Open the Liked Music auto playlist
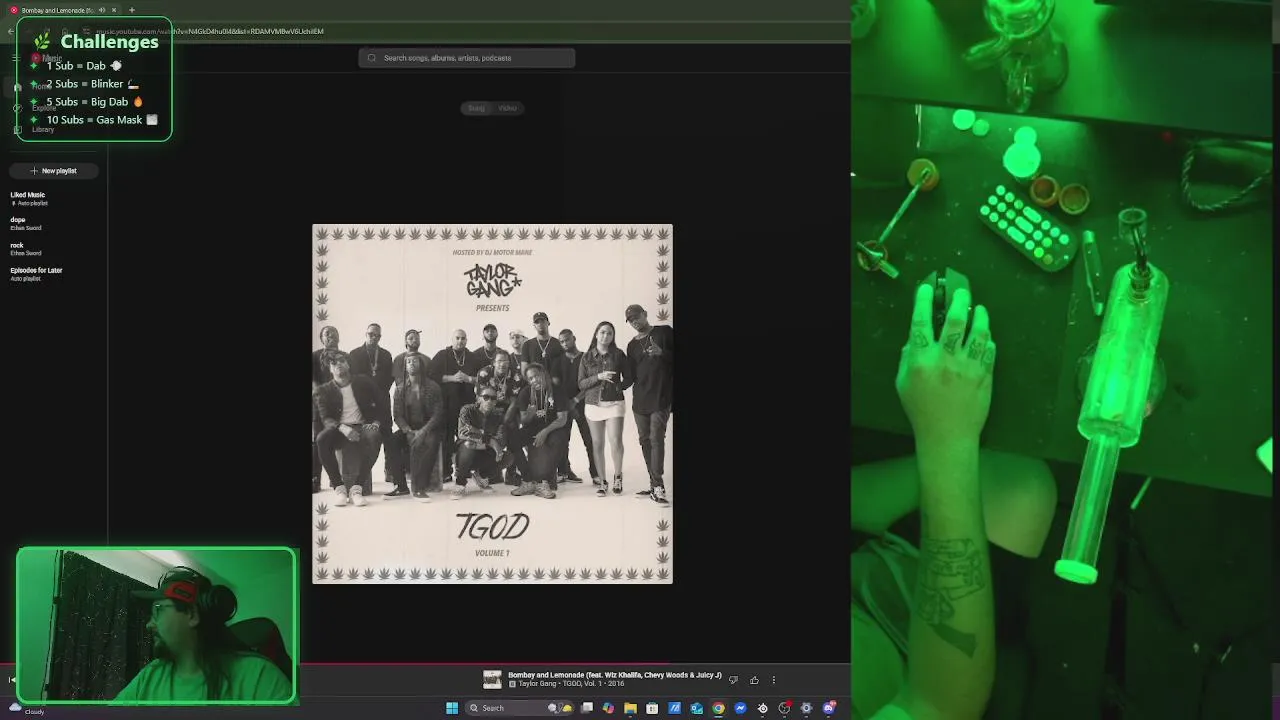This screenshot has height=720, width=1280. pyautogui.click(x=29, y=198)
